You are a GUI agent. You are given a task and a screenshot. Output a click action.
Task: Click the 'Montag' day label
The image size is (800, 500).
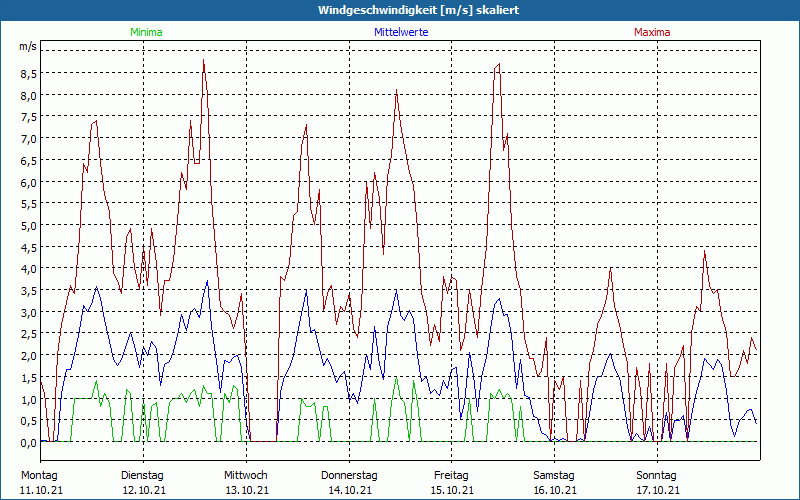39,476
